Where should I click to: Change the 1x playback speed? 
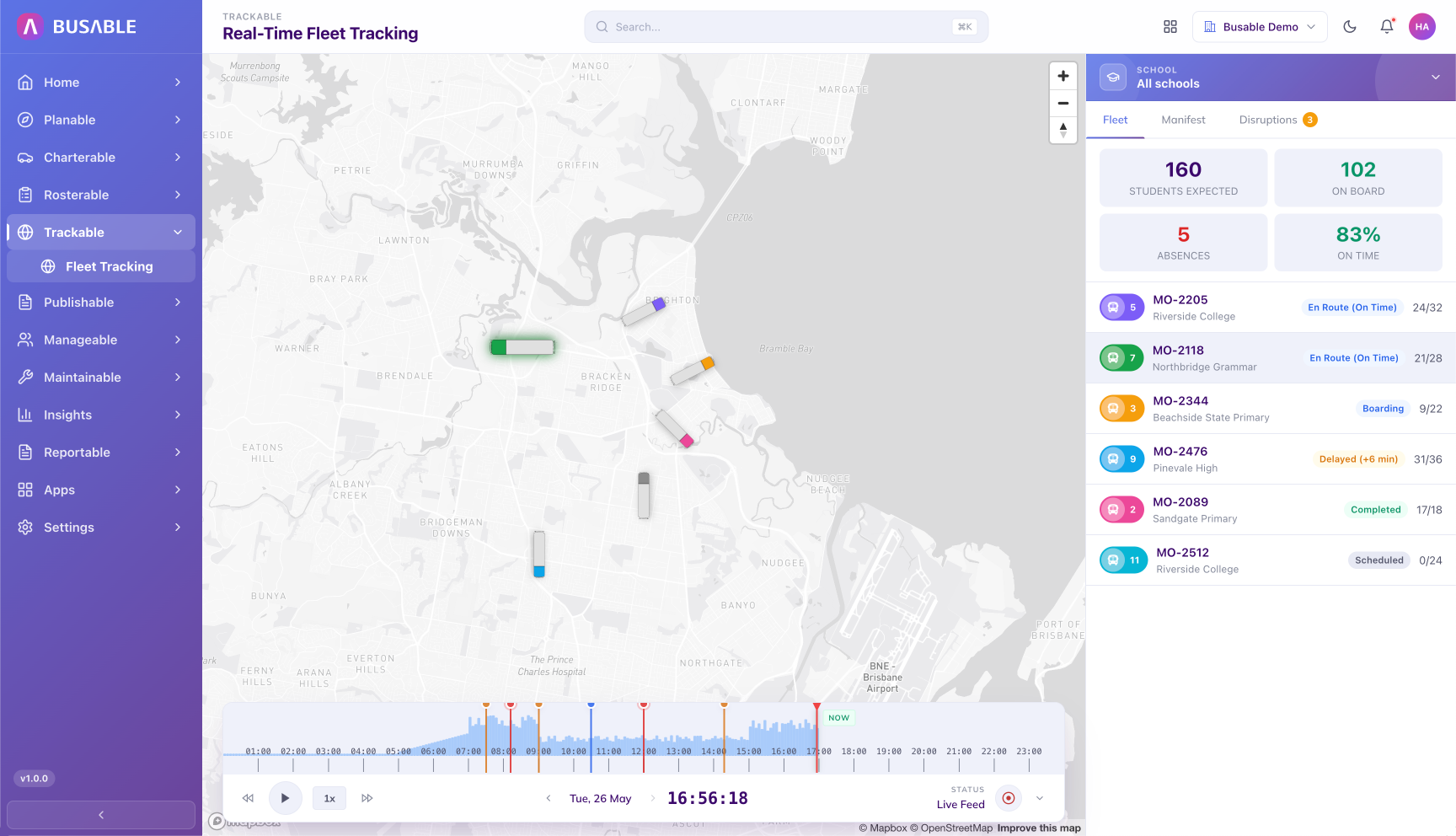coord(329,798)
